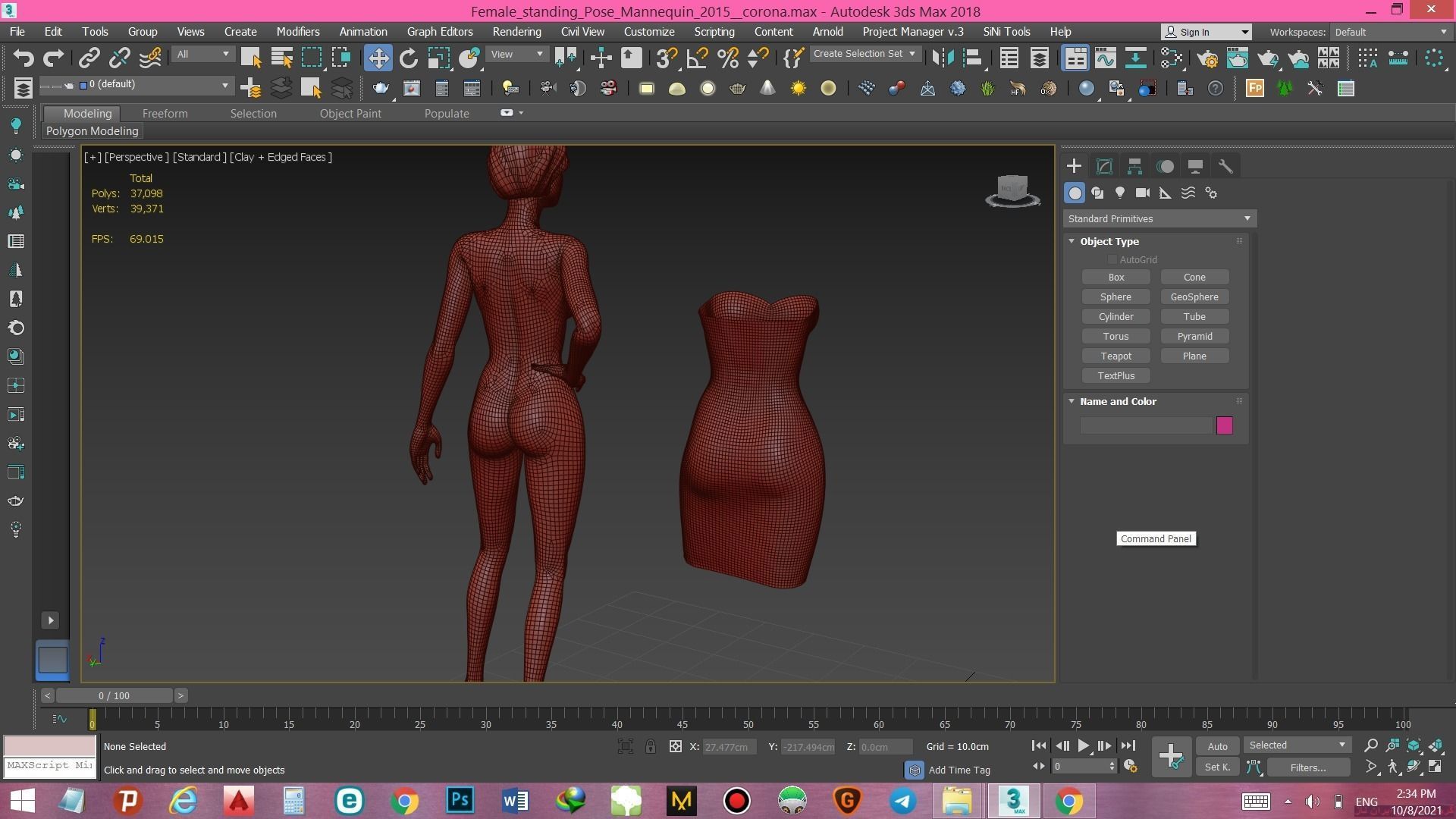This screenshot has width=1456, height=819.
Task: Activate the Select and Scale tool
Action: [438, 58]
